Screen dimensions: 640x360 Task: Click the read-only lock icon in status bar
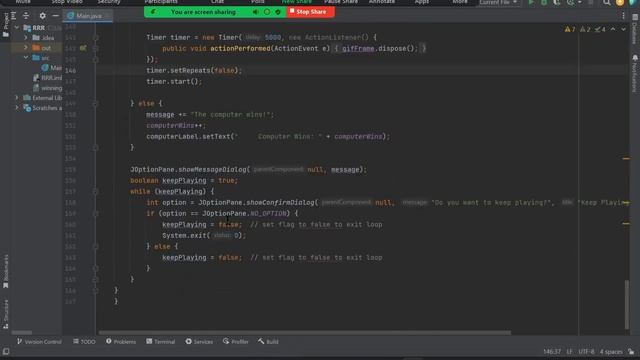631,351
